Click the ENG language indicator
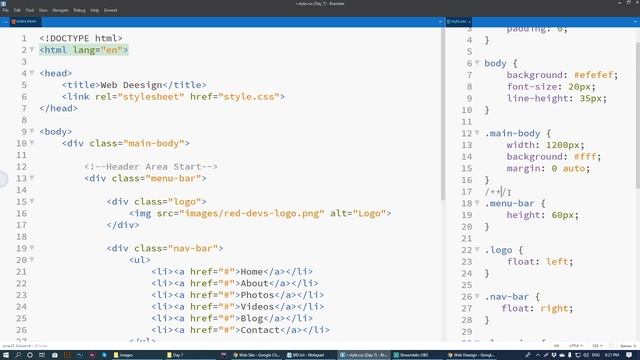Image resolution: width=640 pixels, height=360 pixels. pyautogui.click(x=596, y=355)
